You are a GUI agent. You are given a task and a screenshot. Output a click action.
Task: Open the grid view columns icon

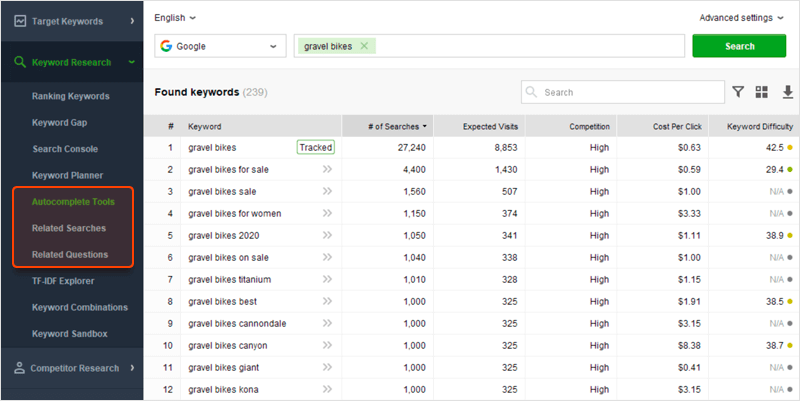[762, 92]
